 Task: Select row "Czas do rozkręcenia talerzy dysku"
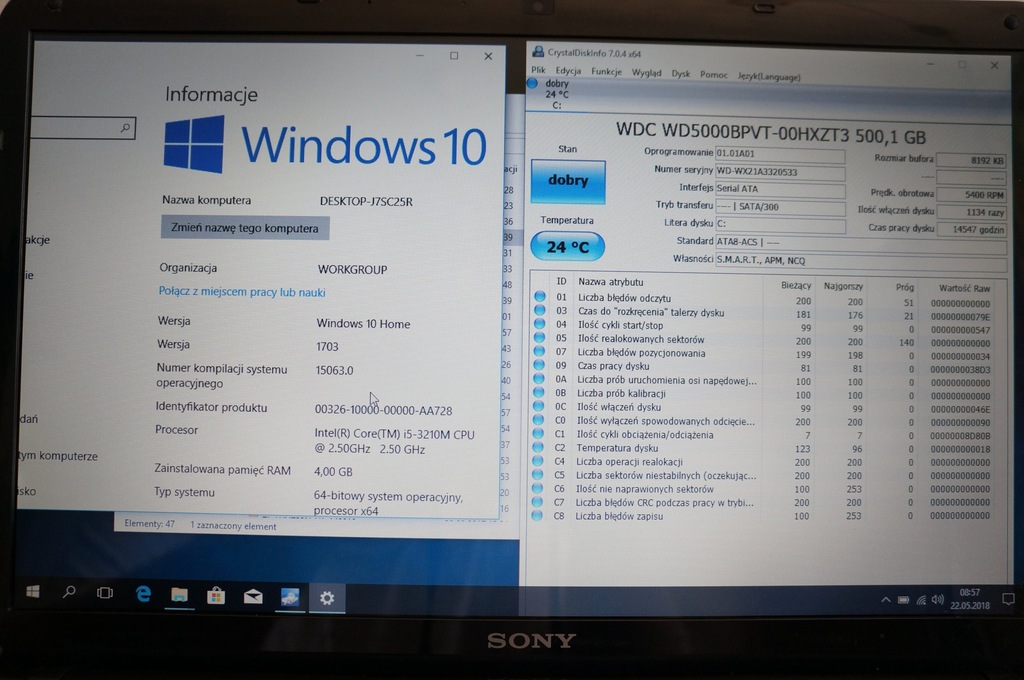765,314
